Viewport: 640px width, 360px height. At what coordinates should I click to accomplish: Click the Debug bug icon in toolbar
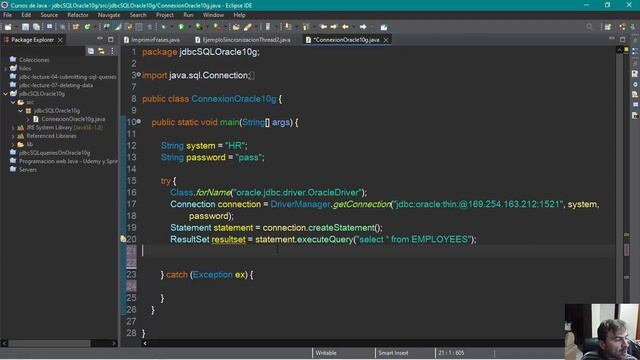point(163,27)
